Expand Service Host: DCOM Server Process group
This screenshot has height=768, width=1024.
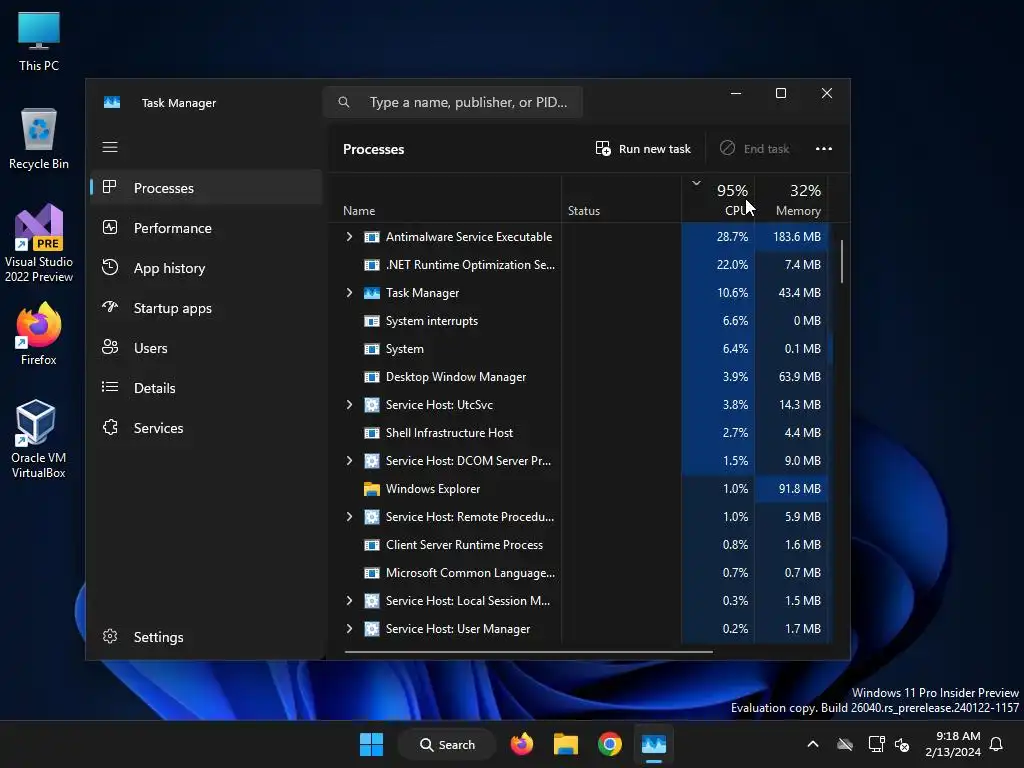[349, 460]
